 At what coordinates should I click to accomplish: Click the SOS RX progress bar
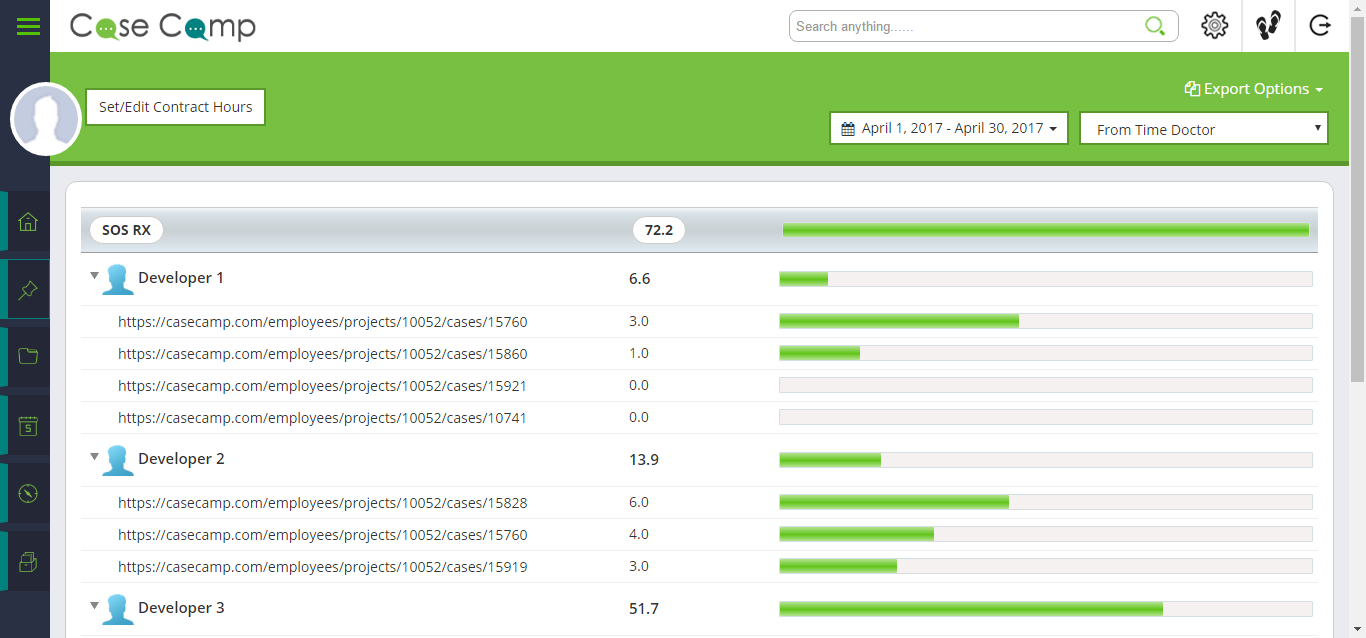1046,230
